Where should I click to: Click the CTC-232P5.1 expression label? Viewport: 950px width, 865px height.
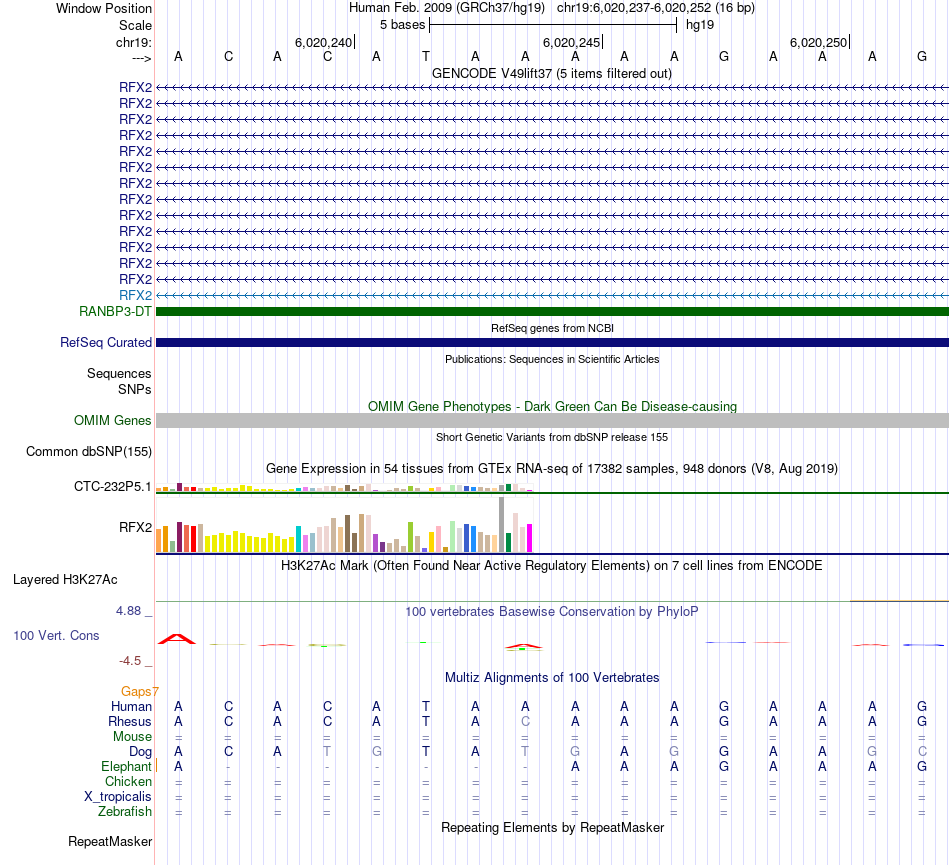(113, 486)
